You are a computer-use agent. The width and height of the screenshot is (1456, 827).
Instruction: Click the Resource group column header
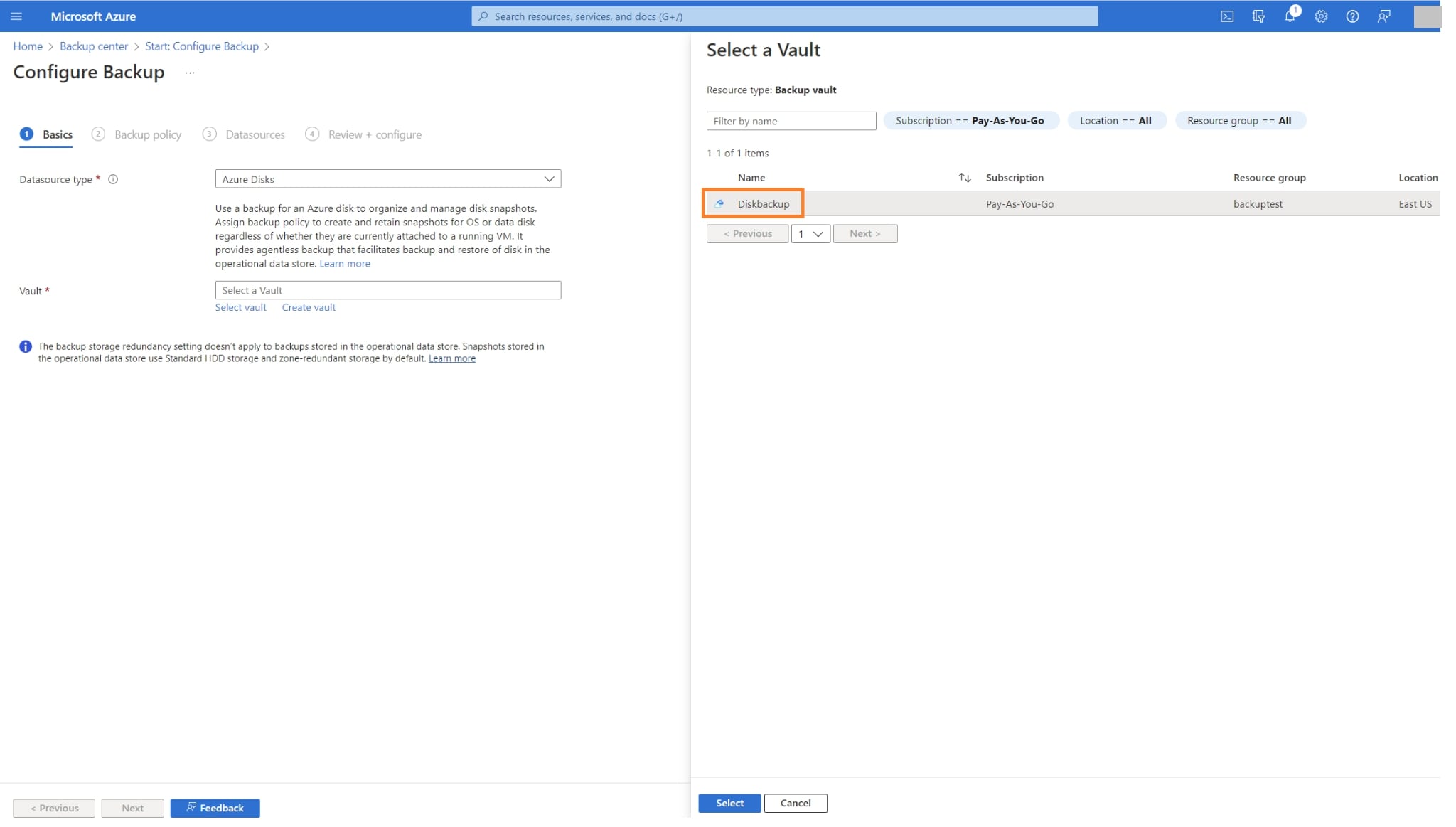1270,178
